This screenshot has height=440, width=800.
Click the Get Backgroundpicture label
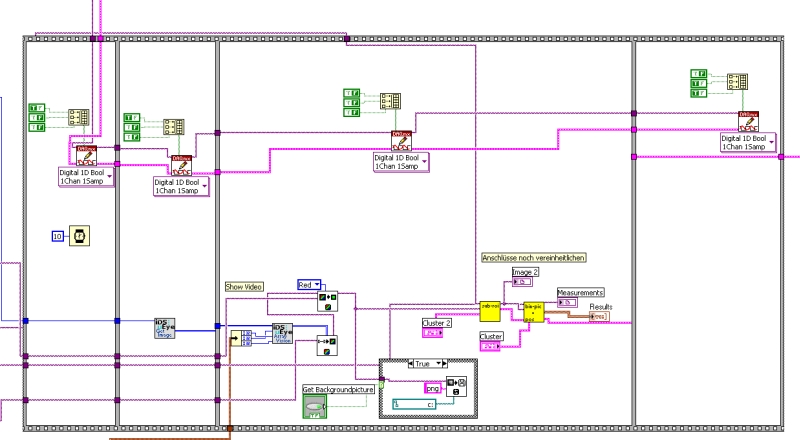pos(338,389)
